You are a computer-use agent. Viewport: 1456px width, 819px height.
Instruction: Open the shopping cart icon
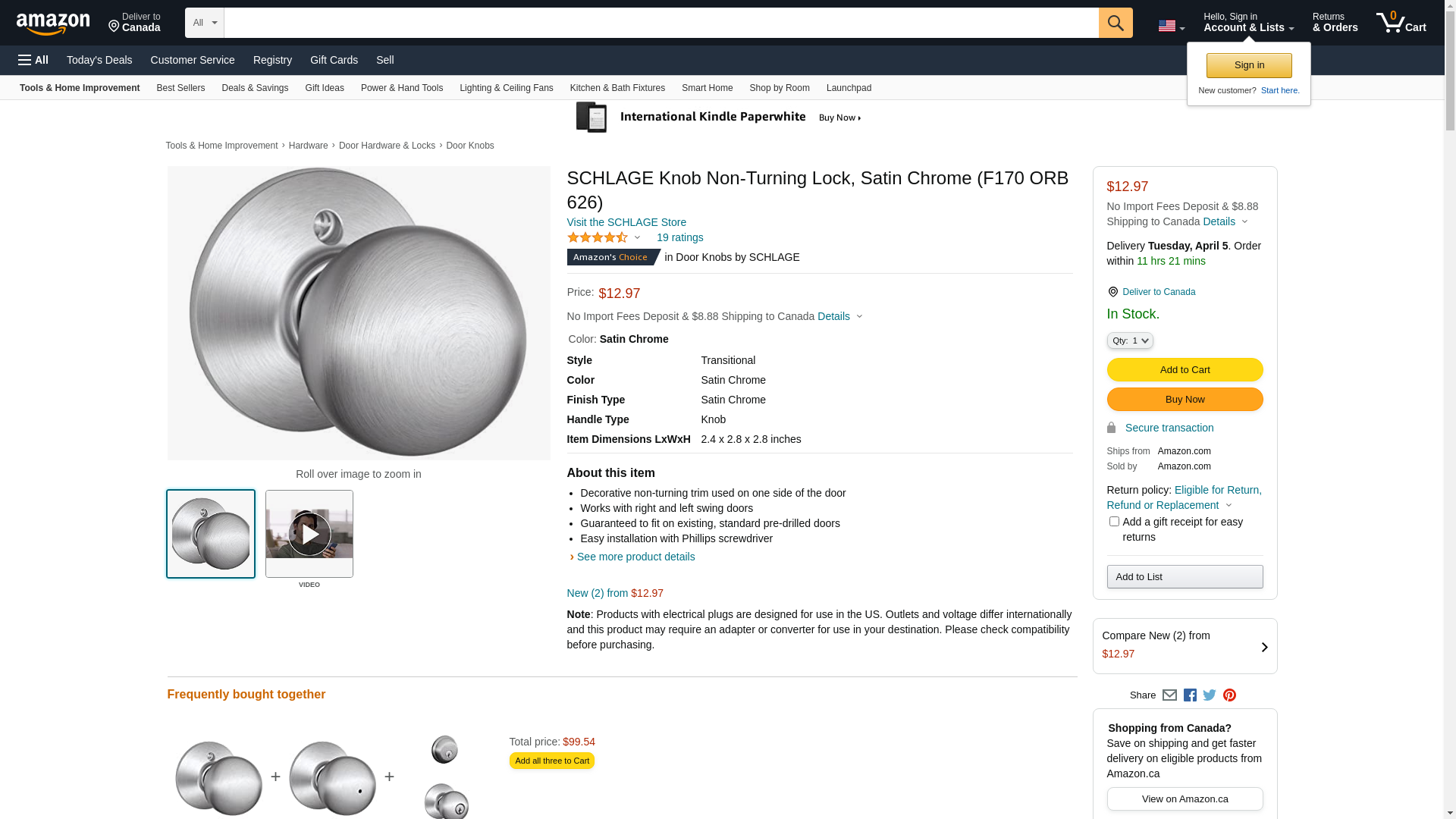1401,23
